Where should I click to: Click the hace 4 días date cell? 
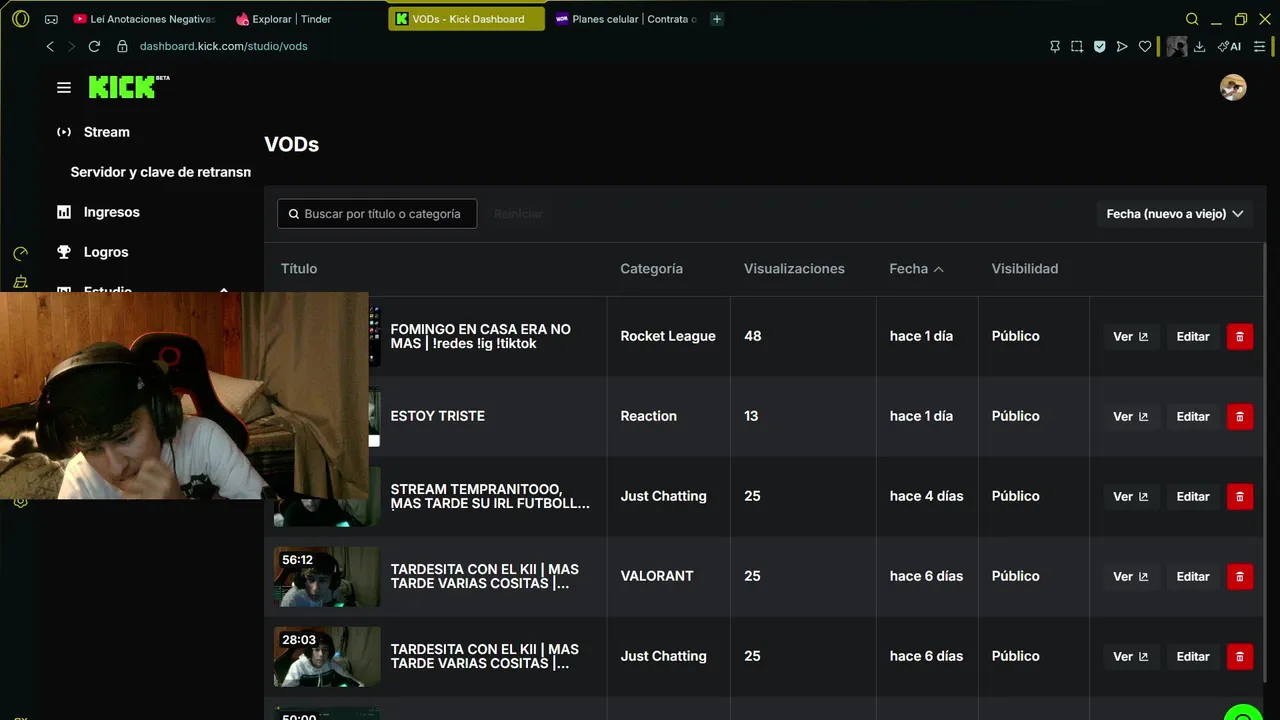click(x=926, y=496)
